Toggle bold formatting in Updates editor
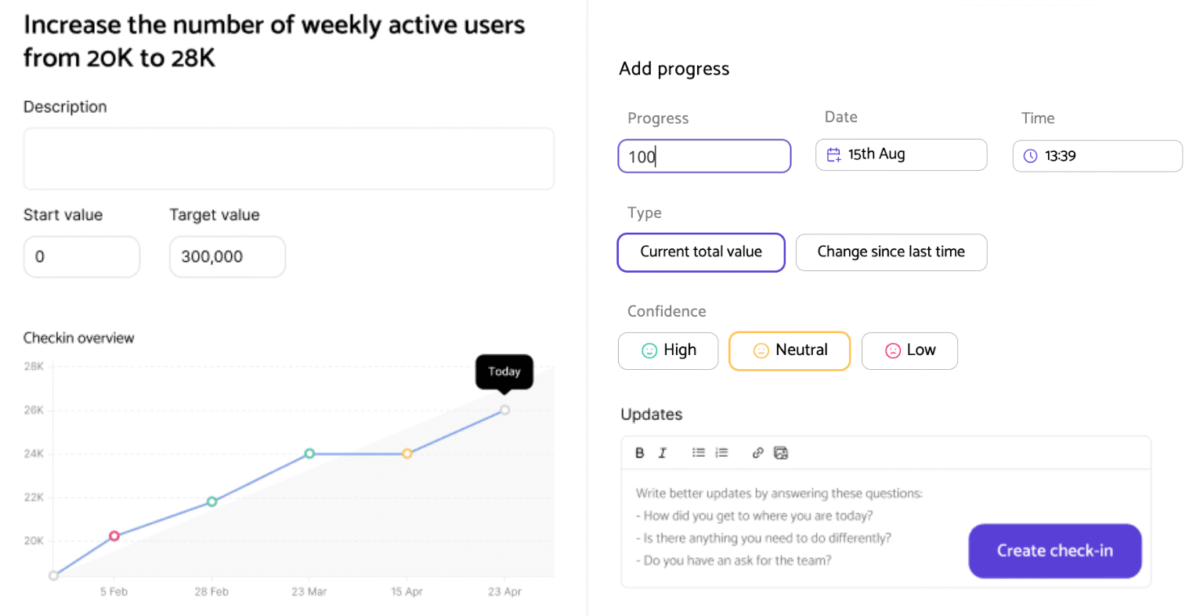 coord(640,453)
